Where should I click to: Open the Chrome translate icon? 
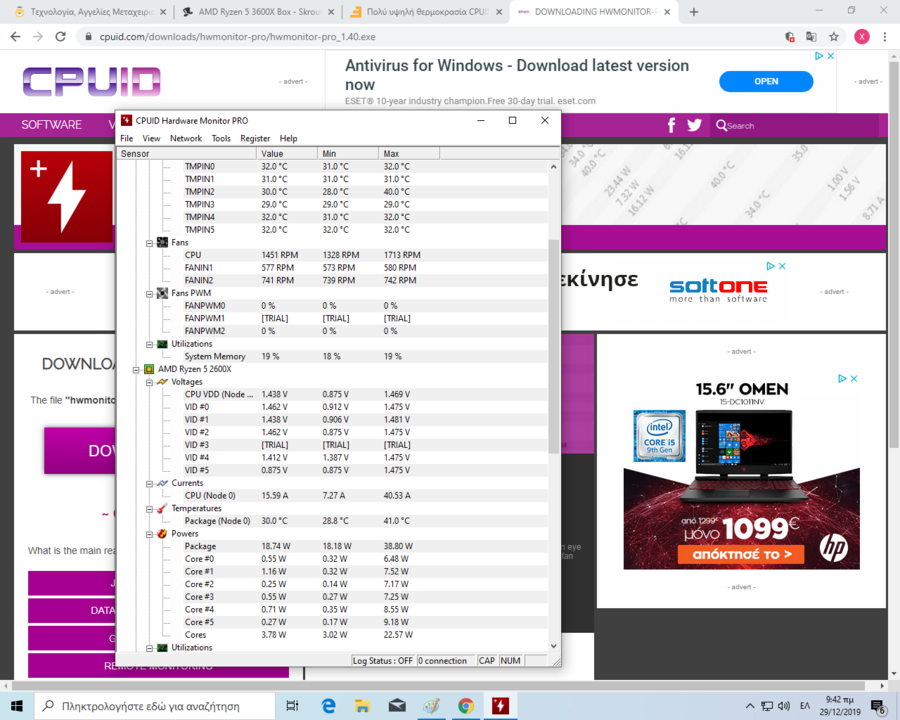click(x=811, y=37)
